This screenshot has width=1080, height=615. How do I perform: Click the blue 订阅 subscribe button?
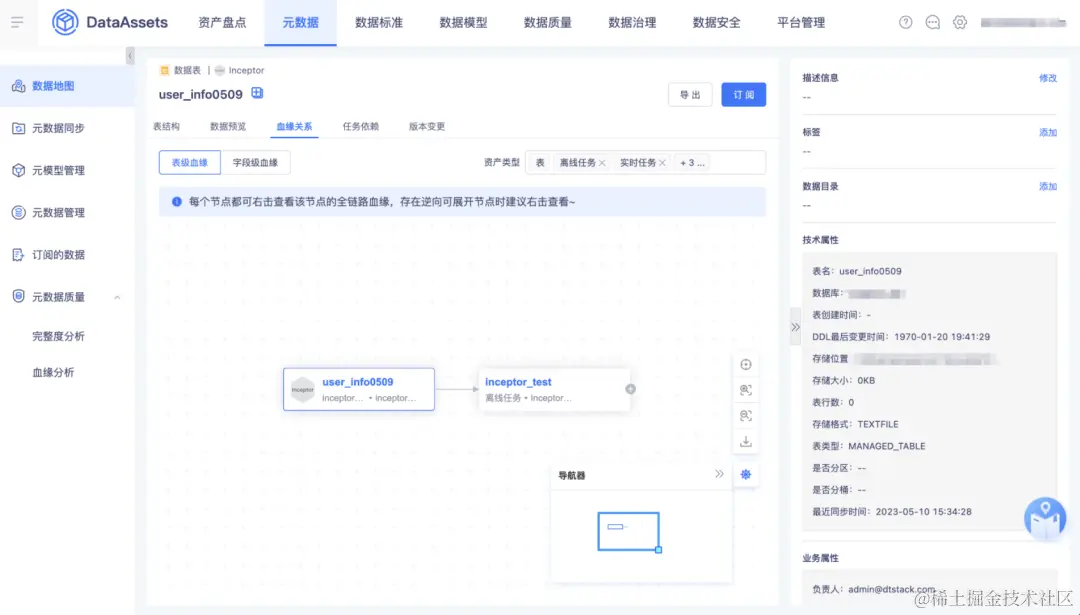click(743, 95)
